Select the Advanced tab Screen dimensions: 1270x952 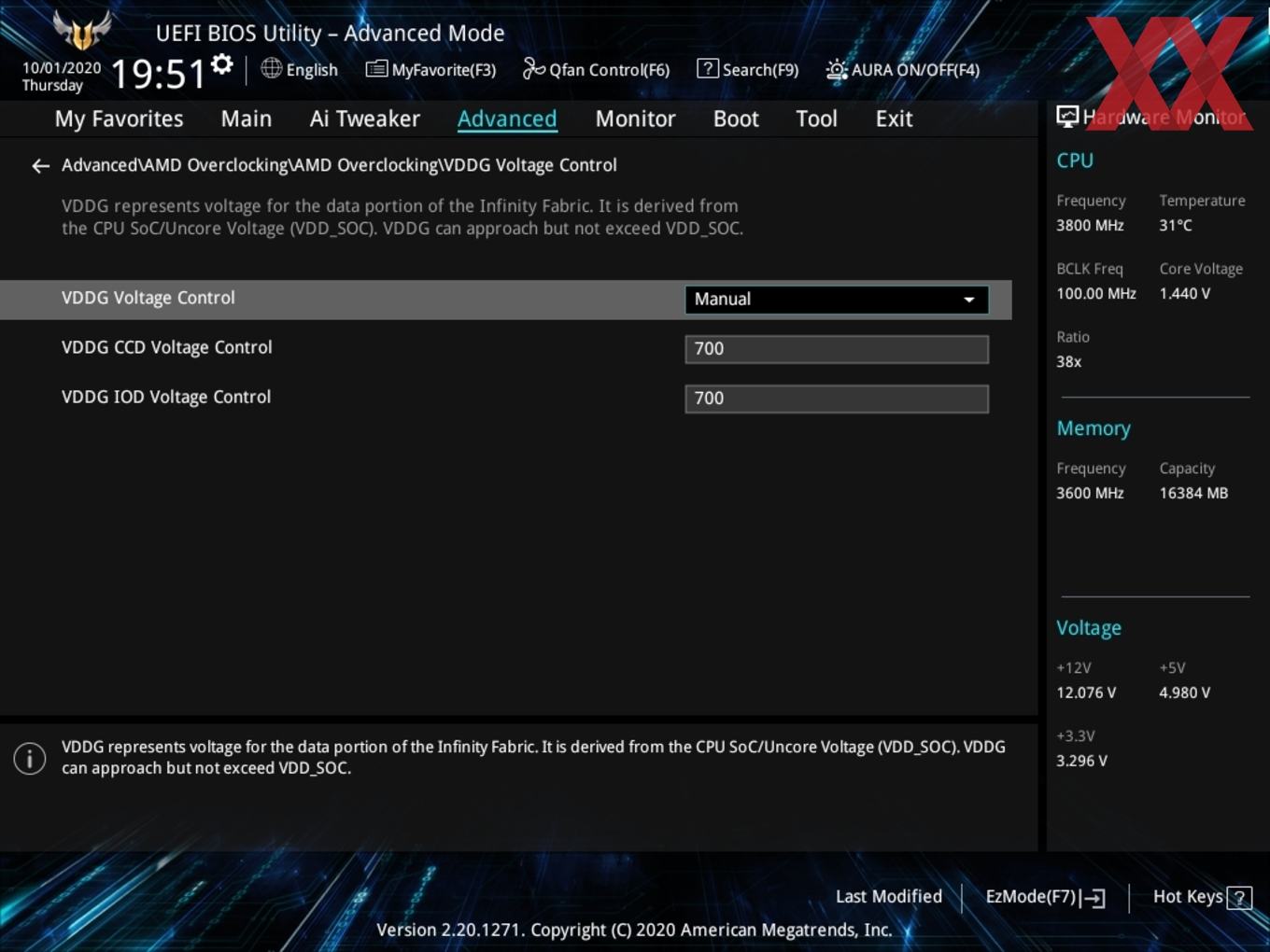(507, 119)
